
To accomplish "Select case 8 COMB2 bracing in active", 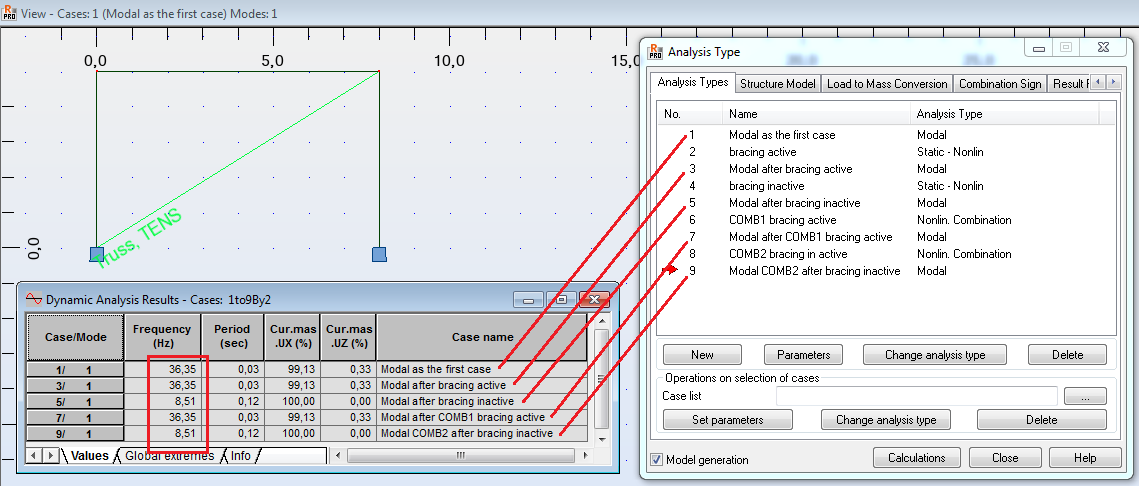I will pos(885,254).
